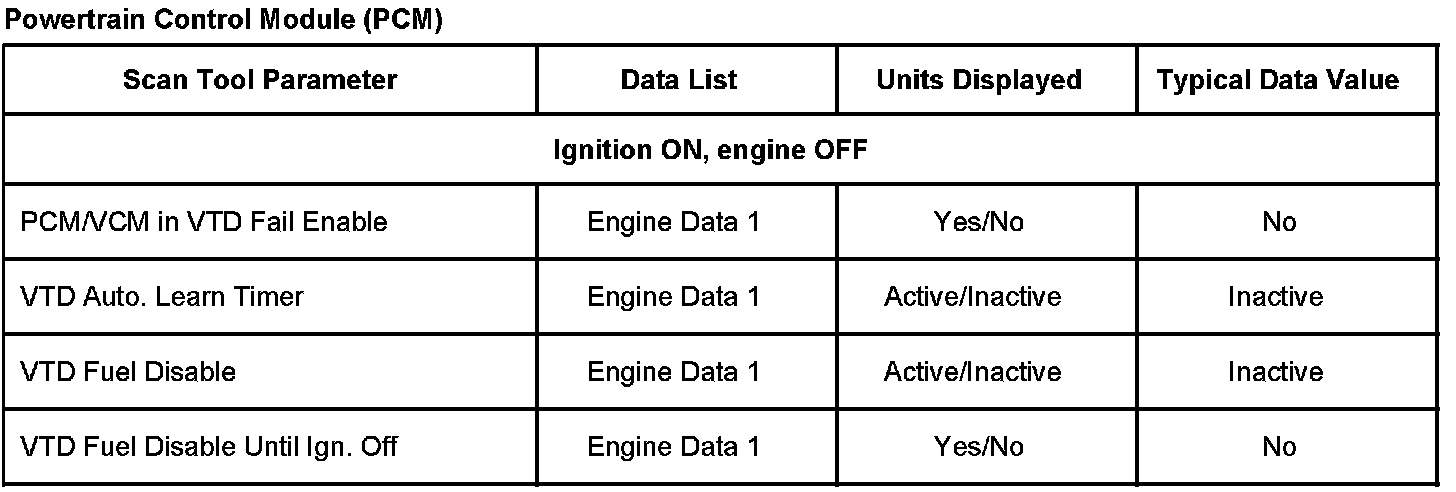Click the No value for Until Ign. Off row
Image resolution: width=1456 pixels, height=492 pixels.
pyautogui.click(x=1279, y=446)
